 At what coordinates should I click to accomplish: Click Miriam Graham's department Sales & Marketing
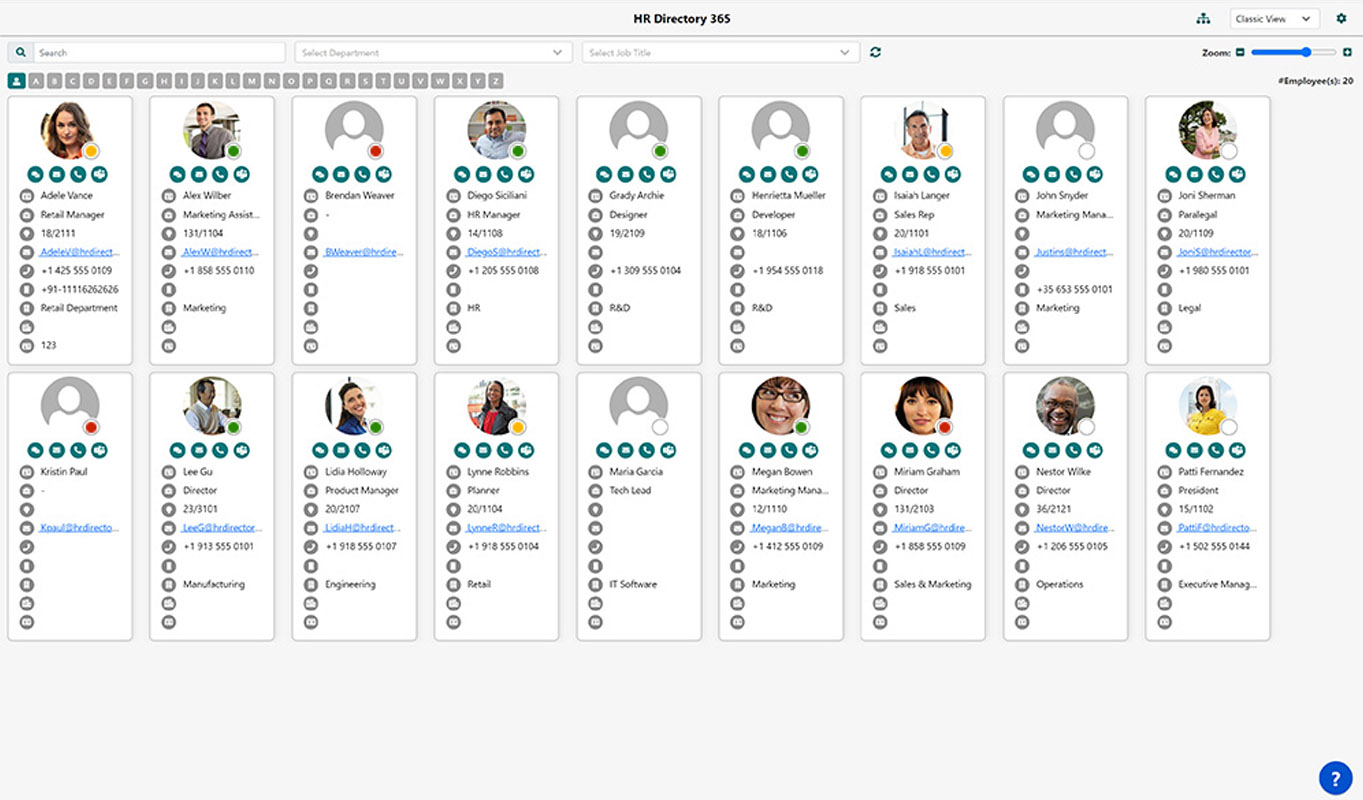pos(932,585)
